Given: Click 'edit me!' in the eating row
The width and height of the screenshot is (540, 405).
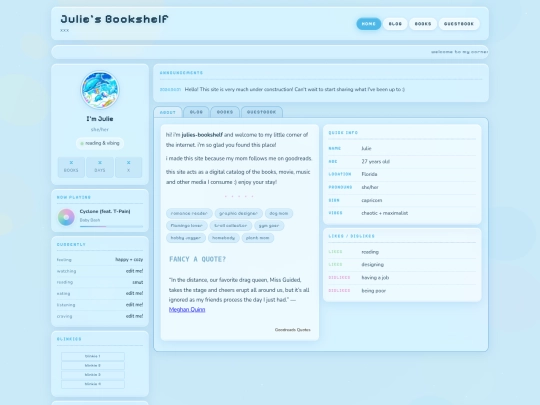Looking at the screenshot, I should pos(134,293).
